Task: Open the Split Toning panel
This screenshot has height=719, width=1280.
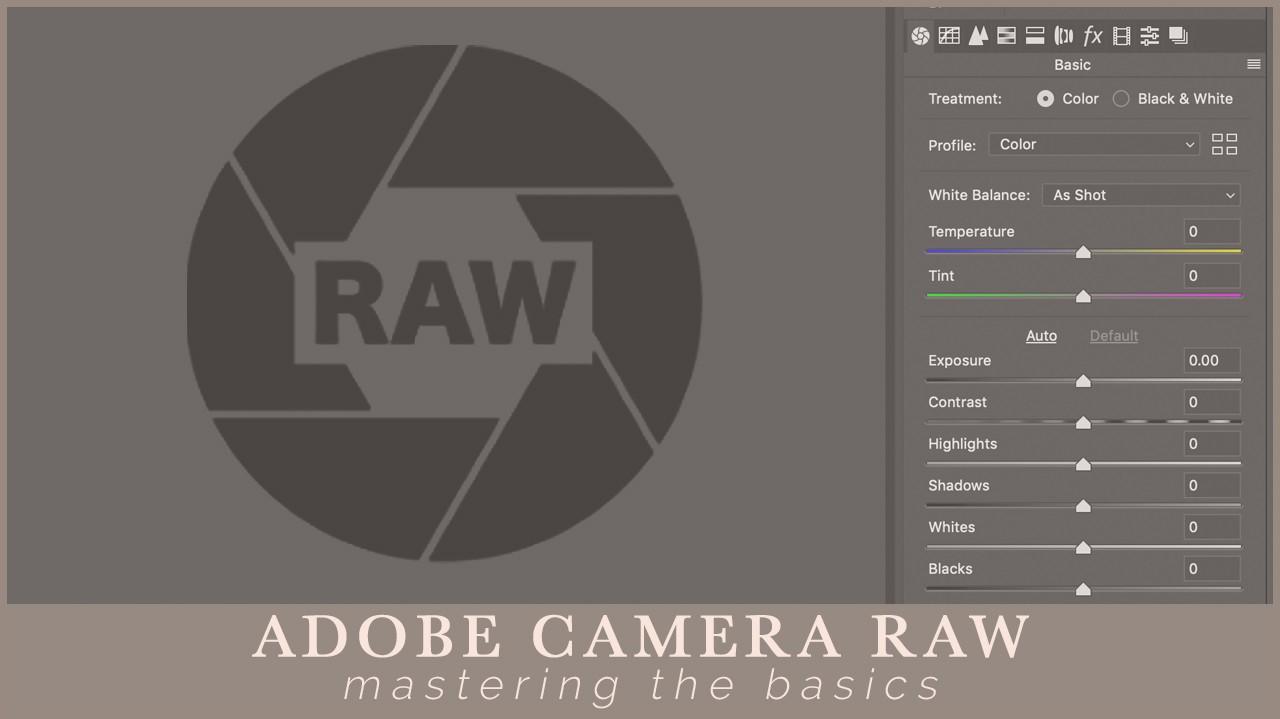Action: click(1035, 36)
